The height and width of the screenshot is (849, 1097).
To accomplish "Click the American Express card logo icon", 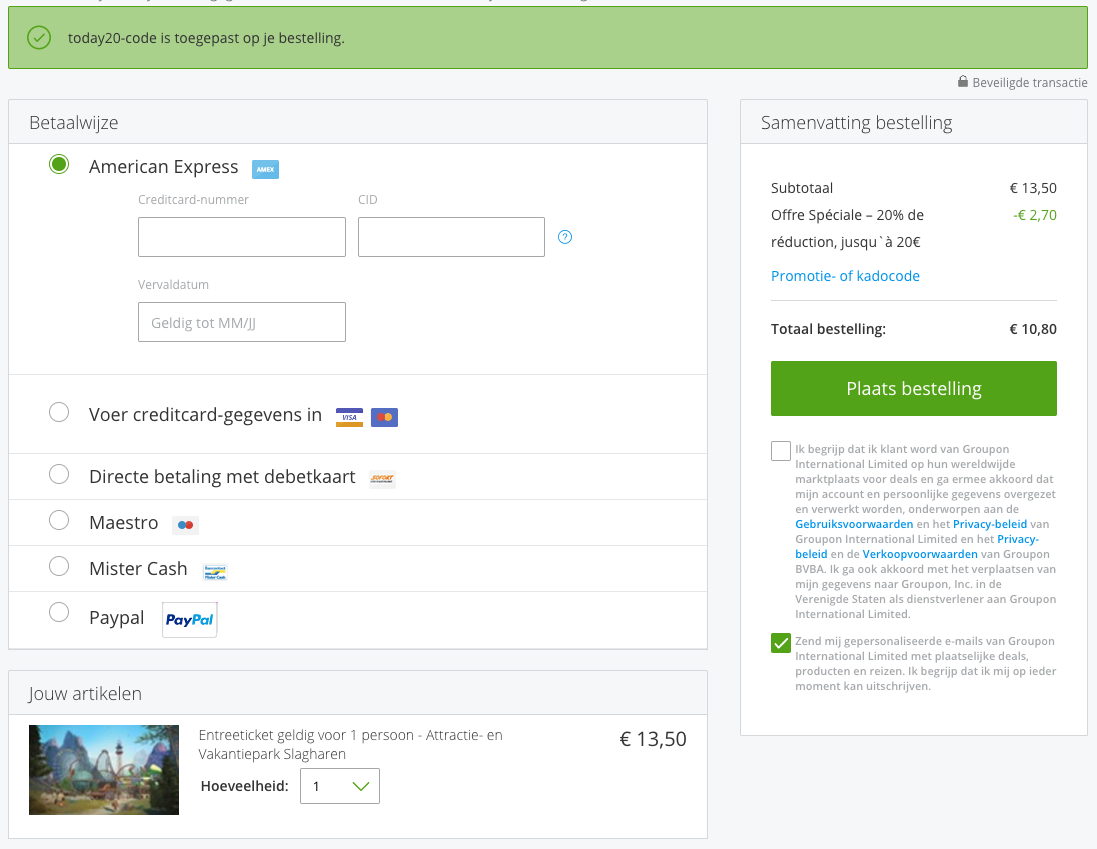I will click(265, 169).
